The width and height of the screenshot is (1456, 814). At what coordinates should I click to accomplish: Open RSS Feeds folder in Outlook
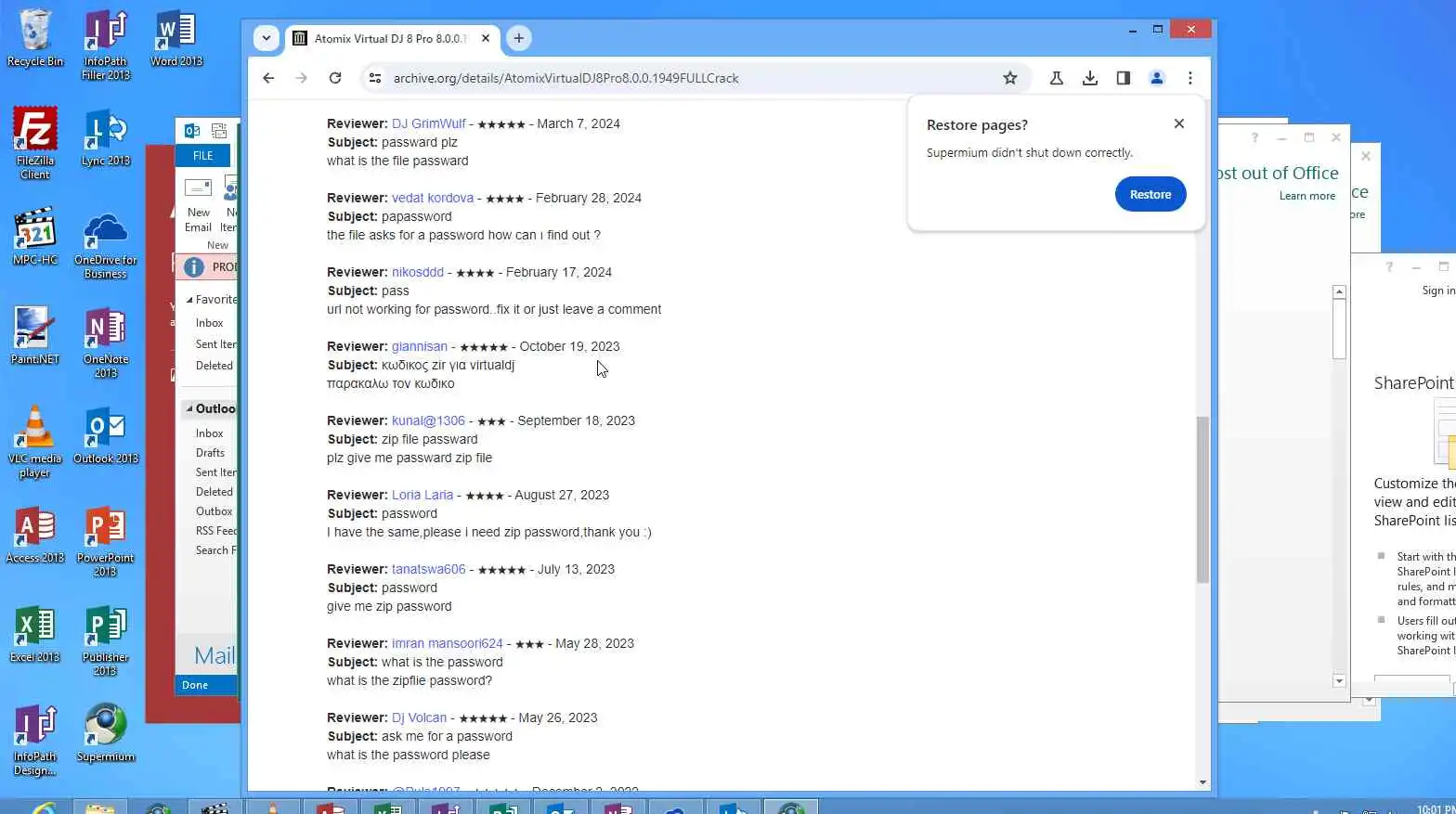click(x=216, y=531)
